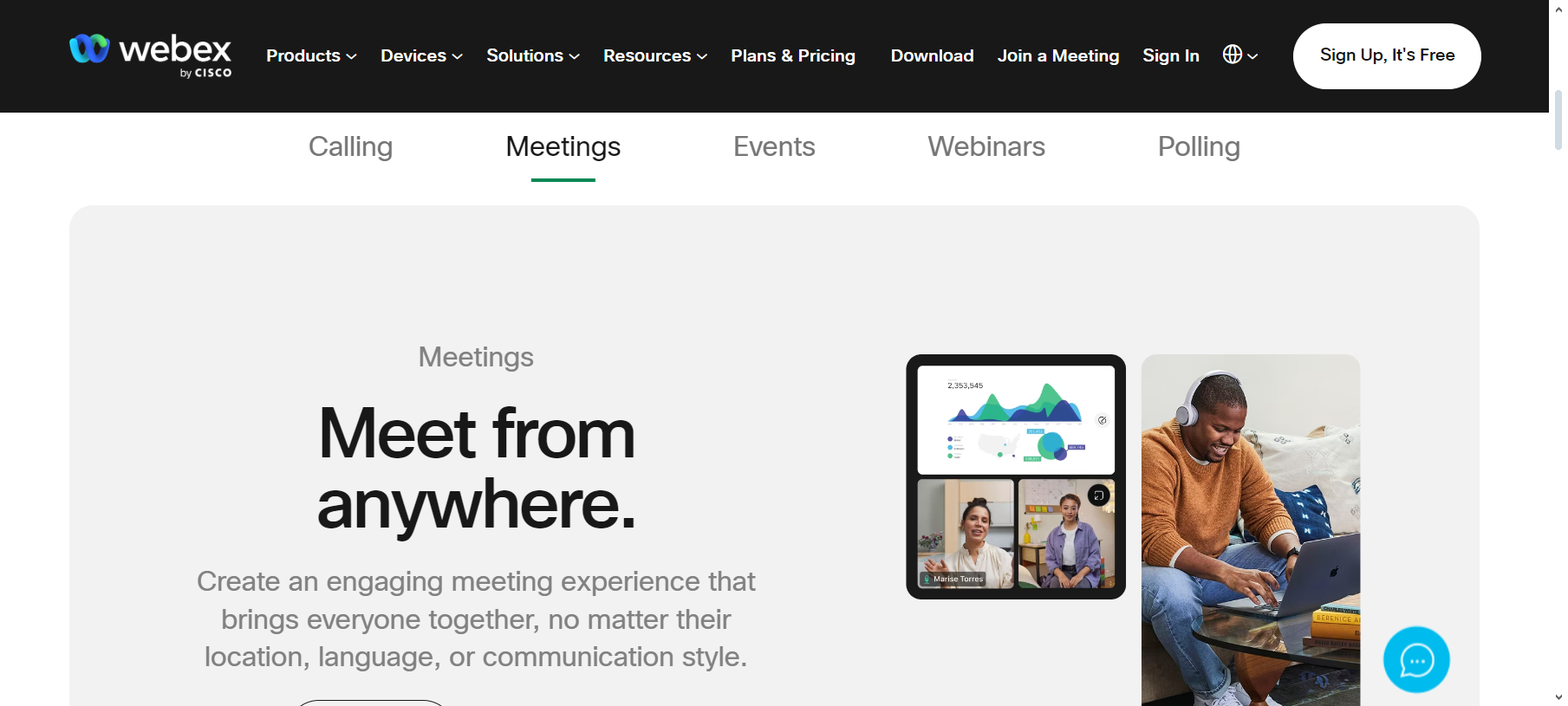The width and height of the screenshot is (1568, 706).
Task: Switch to the Calling tab
Action: (x=351, y=146)
